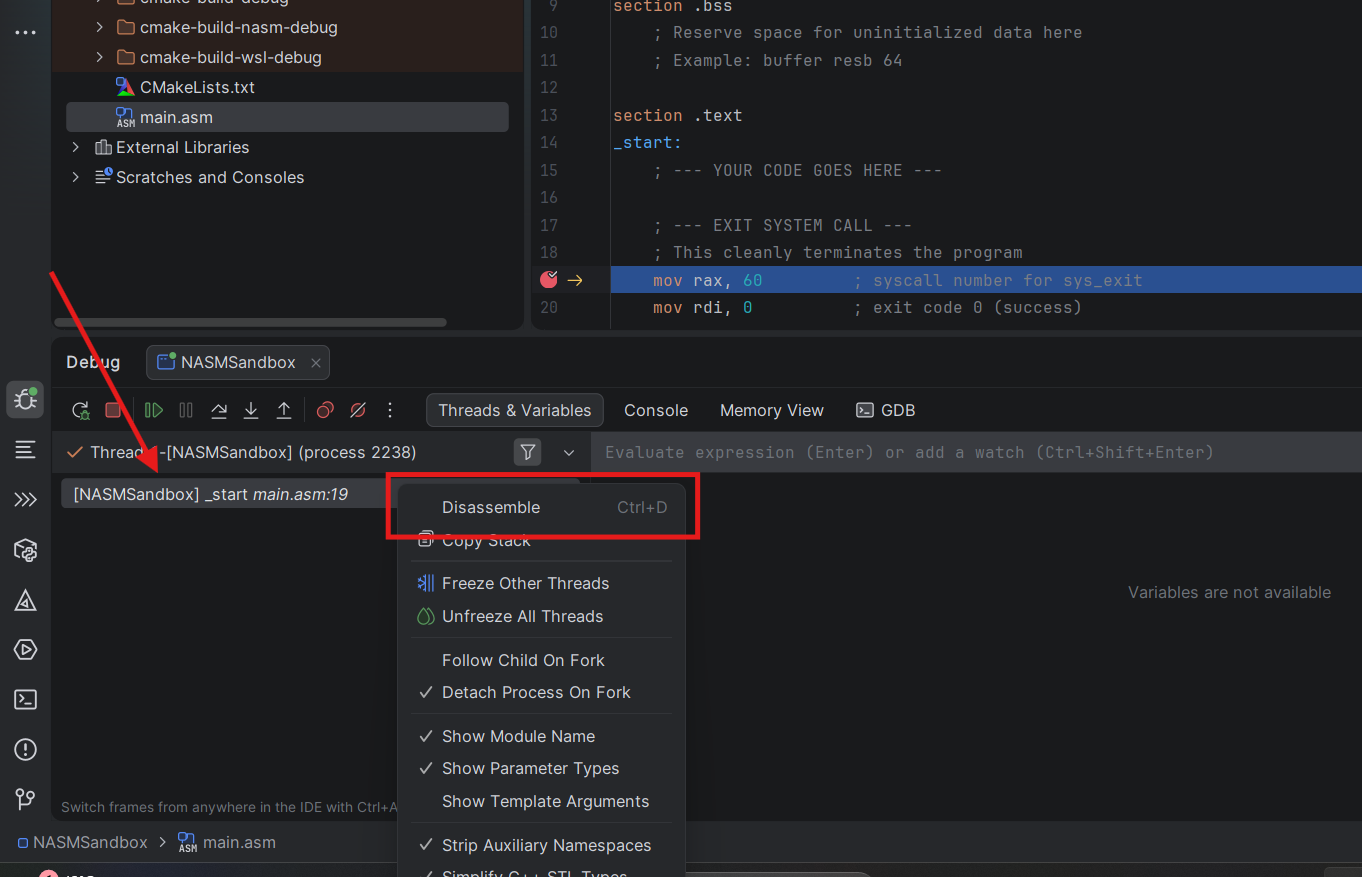Stop the debug session with red square
This screenshot has width=1362, height=877.
[113, 410]
